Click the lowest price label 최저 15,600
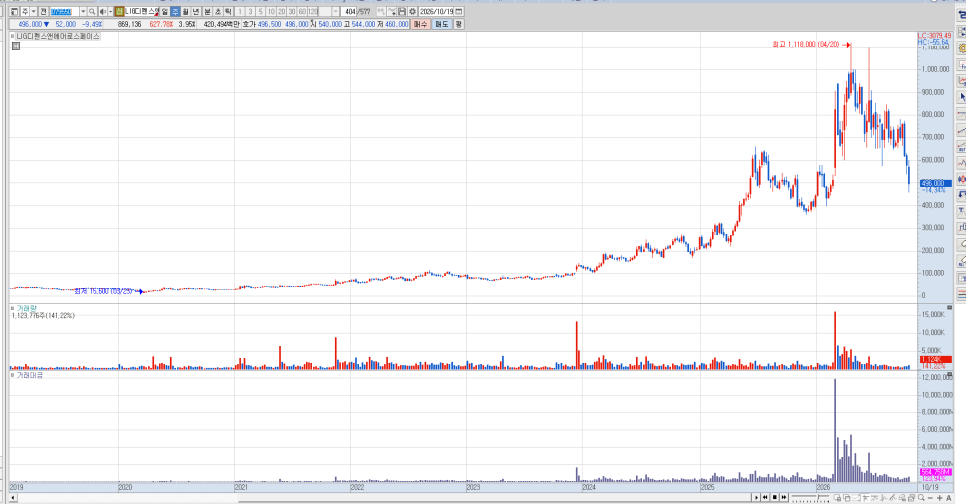The width and height of the screenshot is (966, 504). [103, 291]
